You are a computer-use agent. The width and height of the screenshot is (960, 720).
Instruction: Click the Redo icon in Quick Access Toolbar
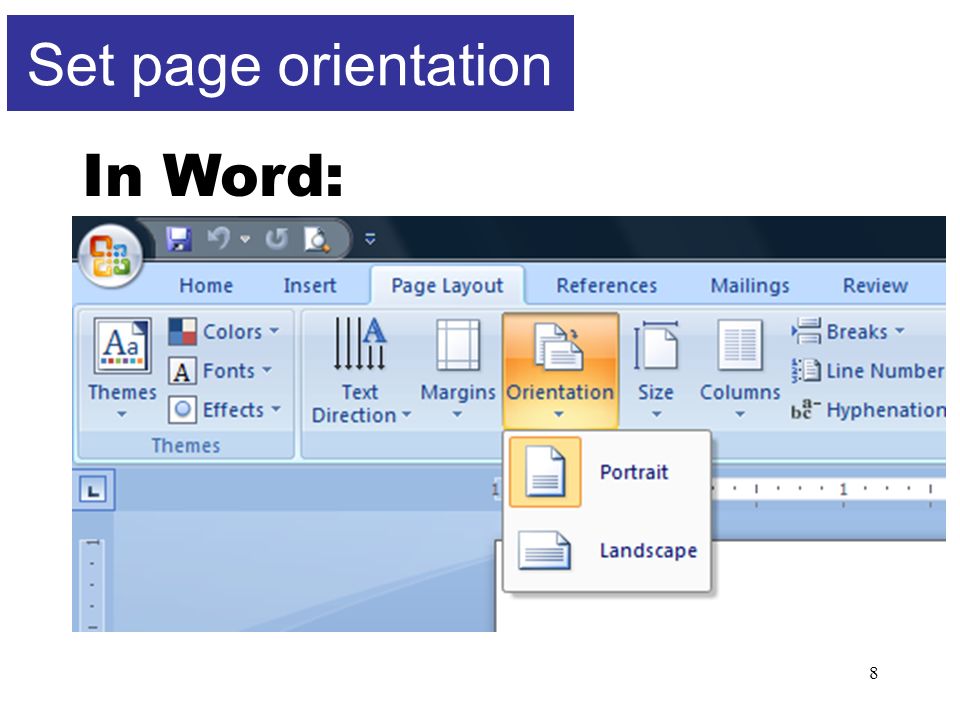(276, 239)
